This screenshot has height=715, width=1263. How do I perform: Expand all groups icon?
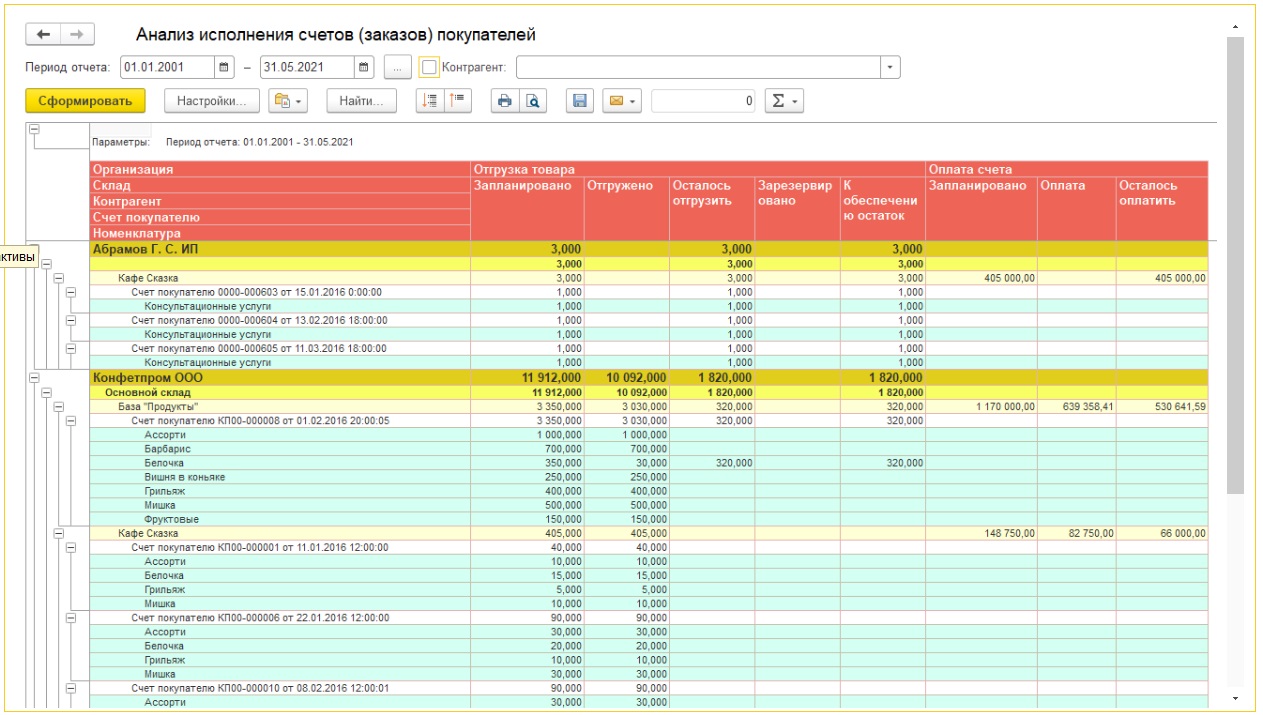click(430, 101)
